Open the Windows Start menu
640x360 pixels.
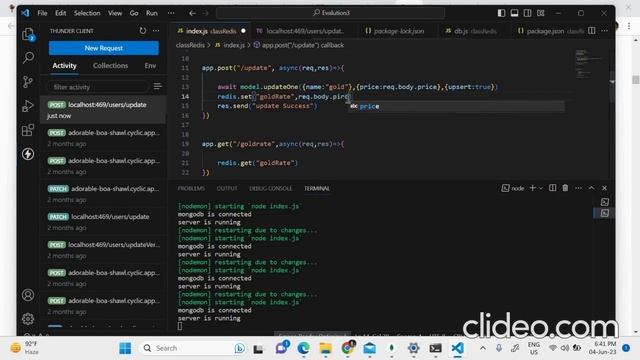125,348
